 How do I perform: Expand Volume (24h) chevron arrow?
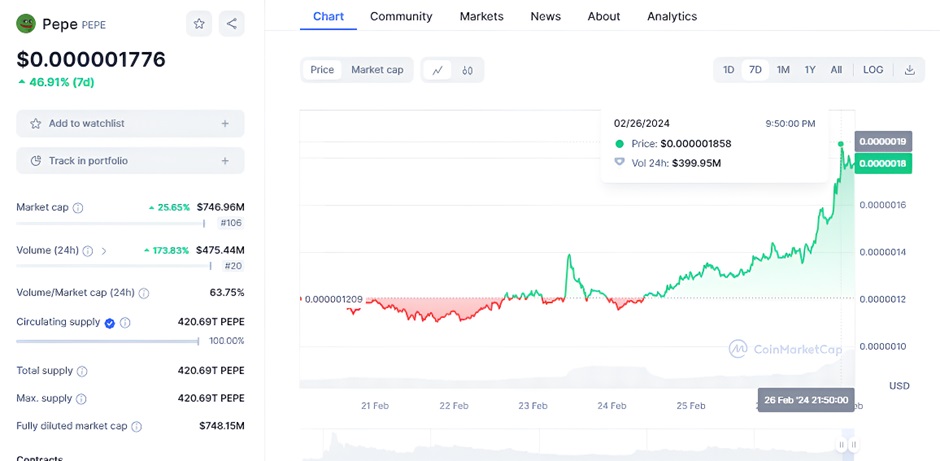tap(104, 250)
